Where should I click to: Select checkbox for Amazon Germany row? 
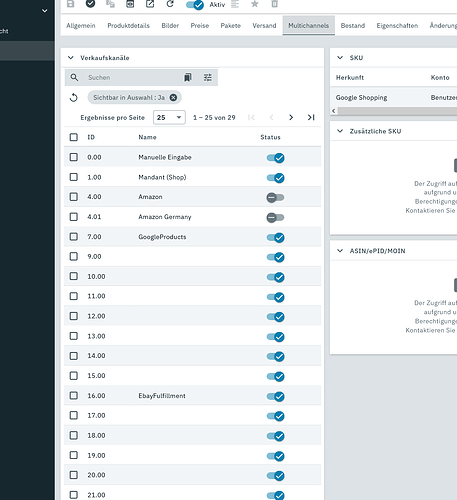point(74,217)
